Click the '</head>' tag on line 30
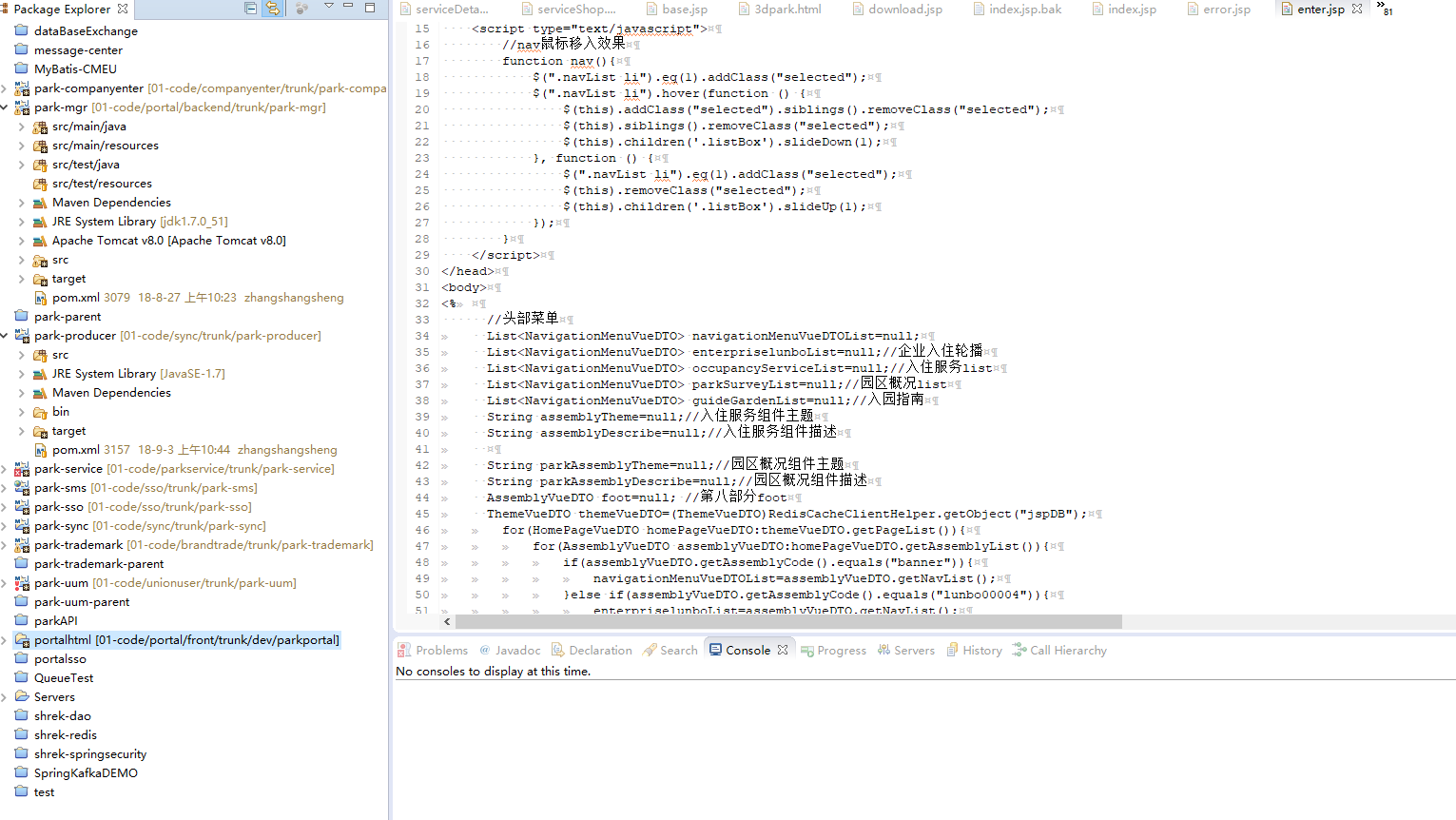 (x=467, y=271)
